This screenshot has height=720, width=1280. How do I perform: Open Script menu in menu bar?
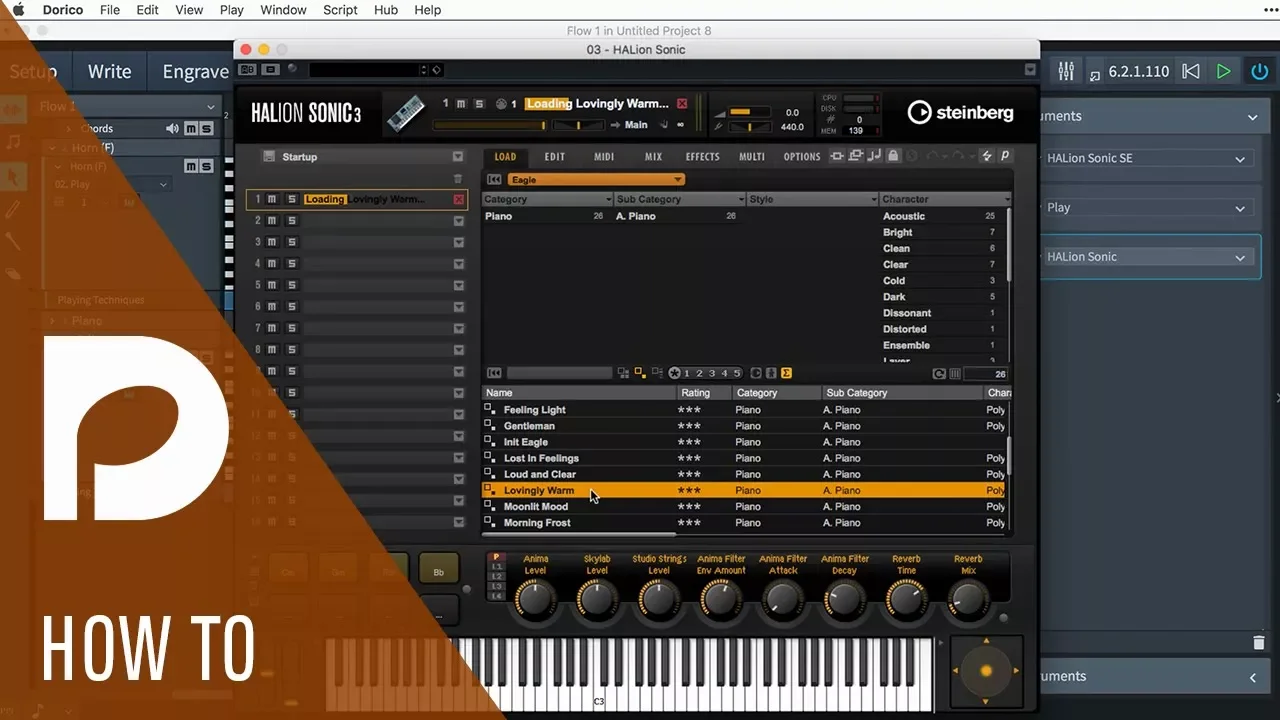click(x=340, y=10)
